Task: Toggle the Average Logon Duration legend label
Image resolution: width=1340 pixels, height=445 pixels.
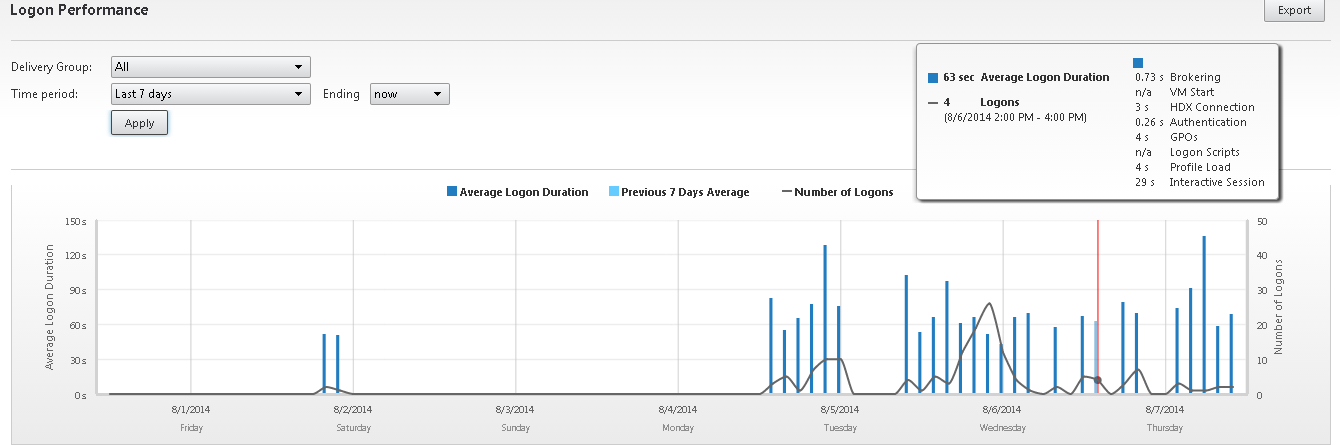Action: (x=523, y=192)
